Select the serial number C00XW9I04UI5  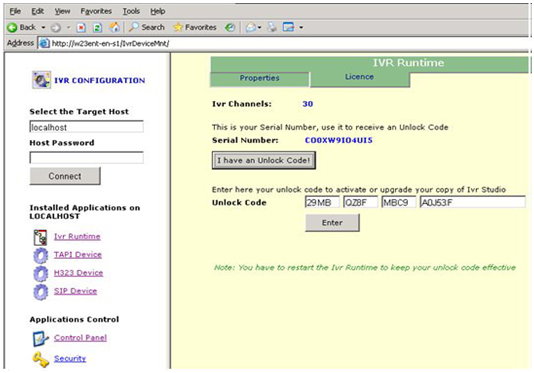click(339, 140)
